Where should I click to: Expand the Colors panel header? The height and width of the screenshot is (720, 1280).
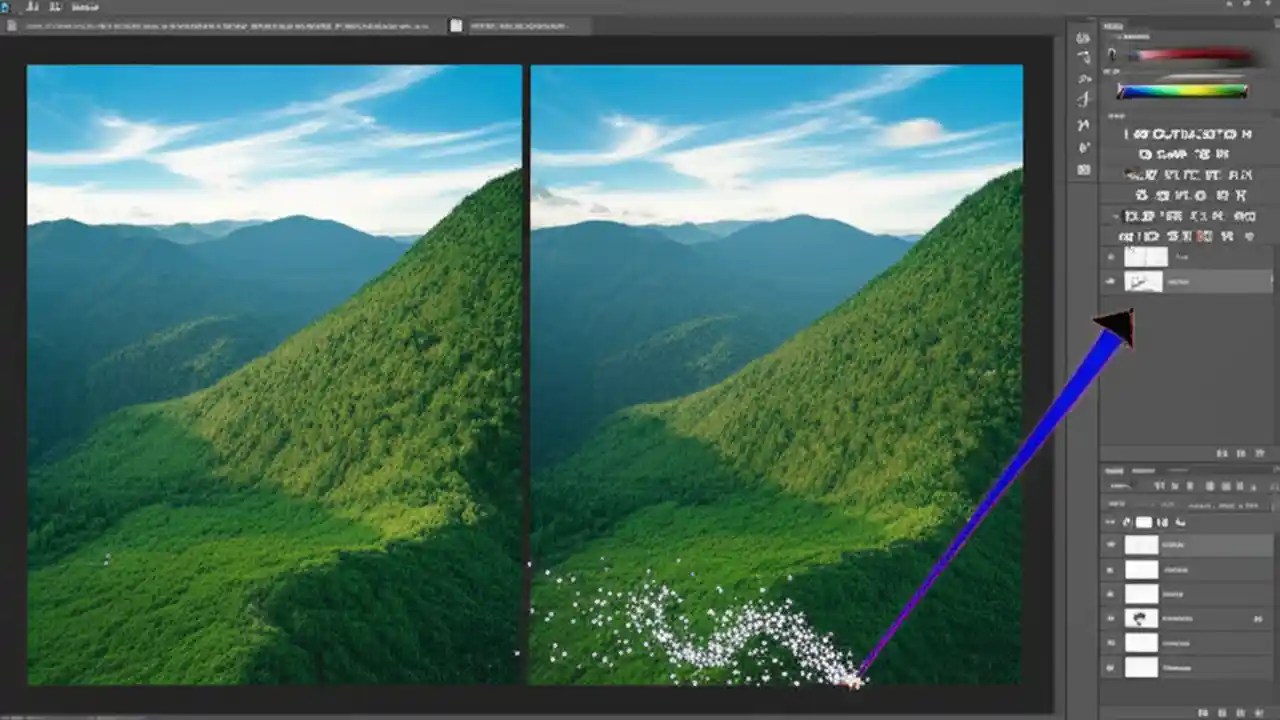(x=1114, y=26)
